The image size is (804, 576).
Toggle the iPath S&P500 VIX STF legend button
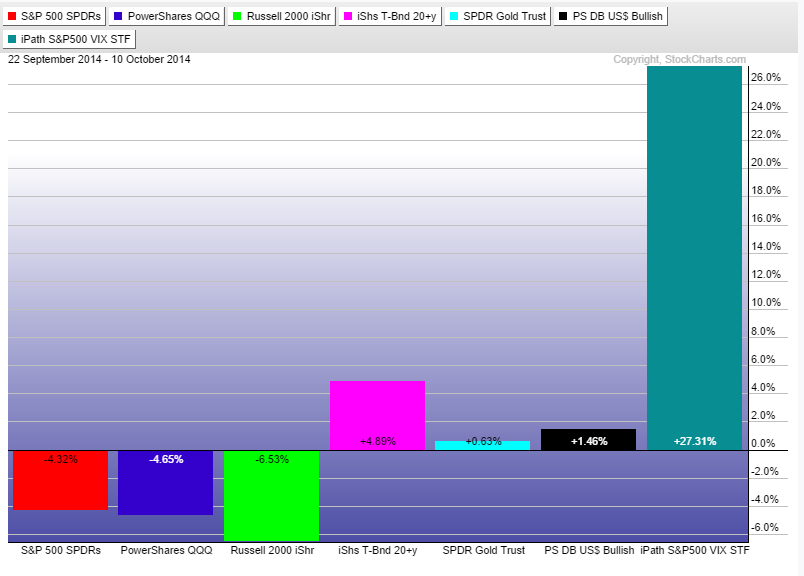pos(69,39)
